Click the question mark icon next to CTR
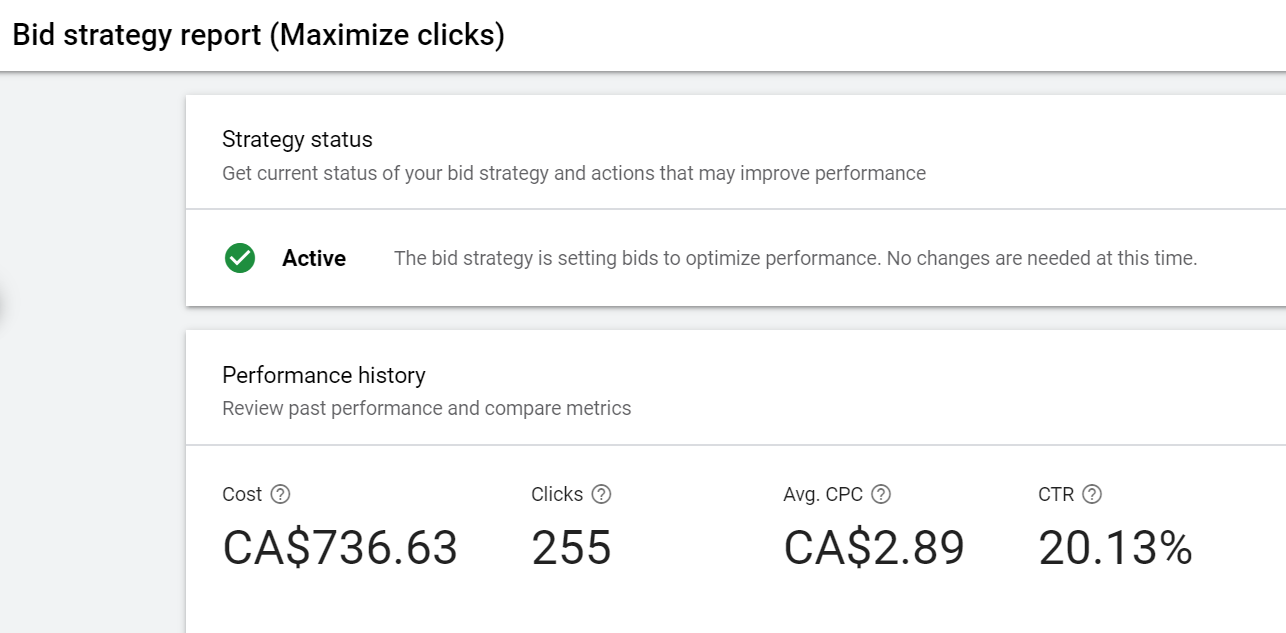This screenshot has width=1286, height=633. (x=1092, y=494)
